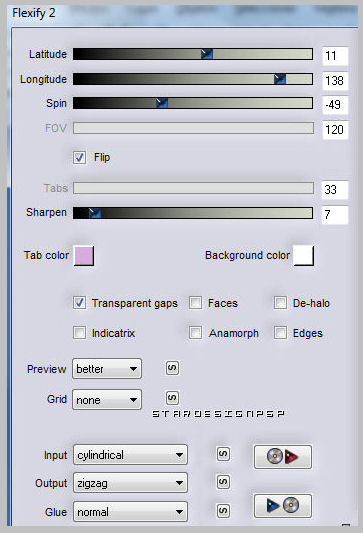Open the Input cylindrical dropdown
Image resolution: width=363 pixels, height=533 pixels.
[130, 454]
